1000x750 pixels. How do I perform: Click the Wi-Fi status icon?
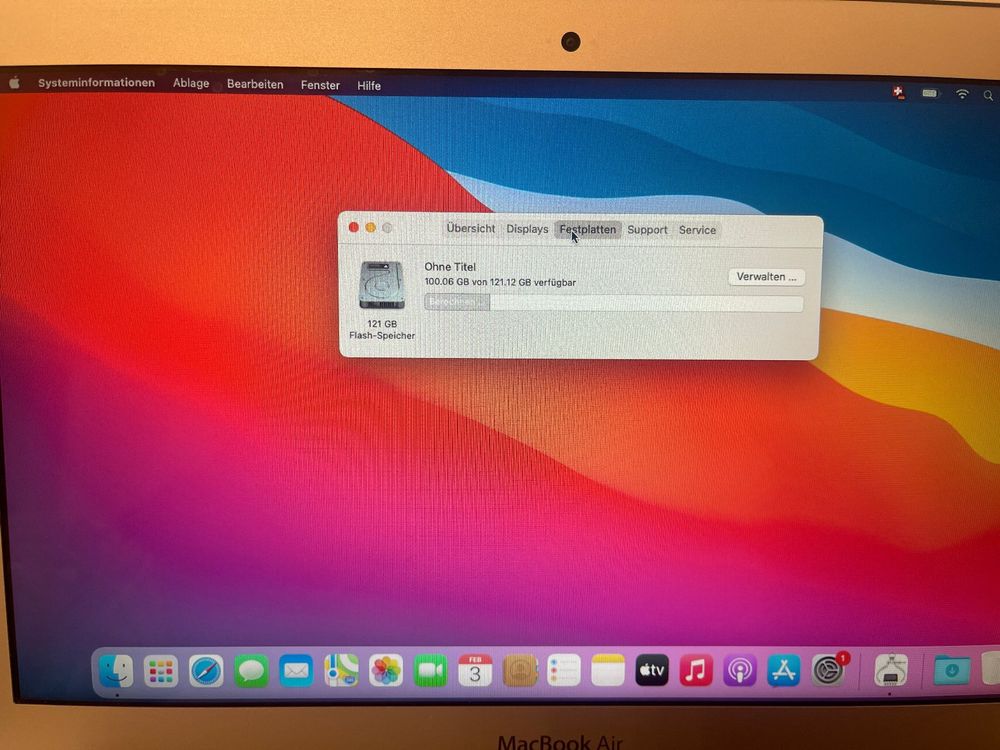tap(962, 94)
